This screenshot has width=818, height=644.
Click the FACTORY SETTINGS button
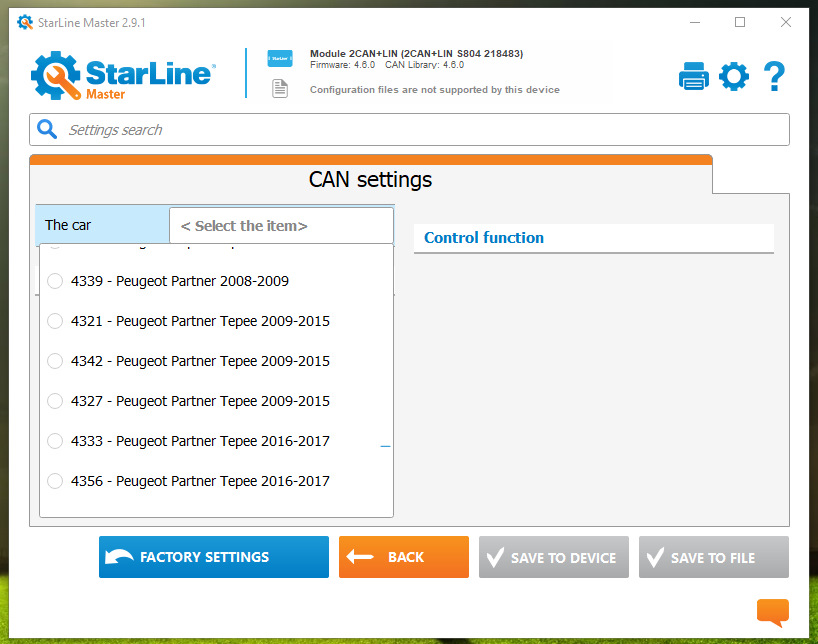214,557
